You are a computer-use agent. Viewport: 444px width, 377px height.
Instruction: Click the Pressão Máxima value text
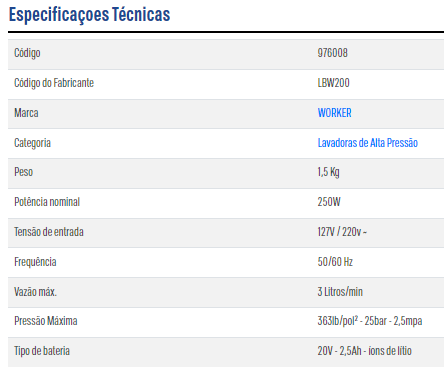pos(370,321)
